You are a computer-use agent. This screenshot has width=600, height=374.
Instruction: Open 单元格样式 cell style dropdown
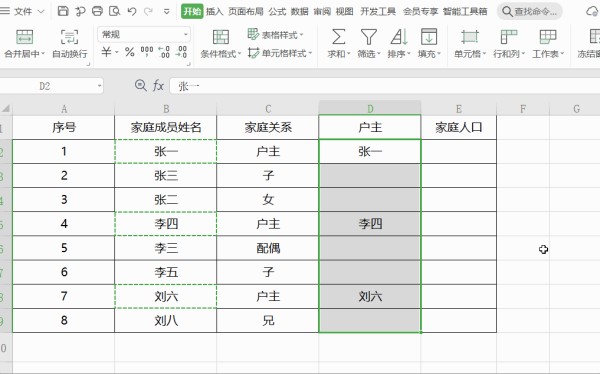280,53
